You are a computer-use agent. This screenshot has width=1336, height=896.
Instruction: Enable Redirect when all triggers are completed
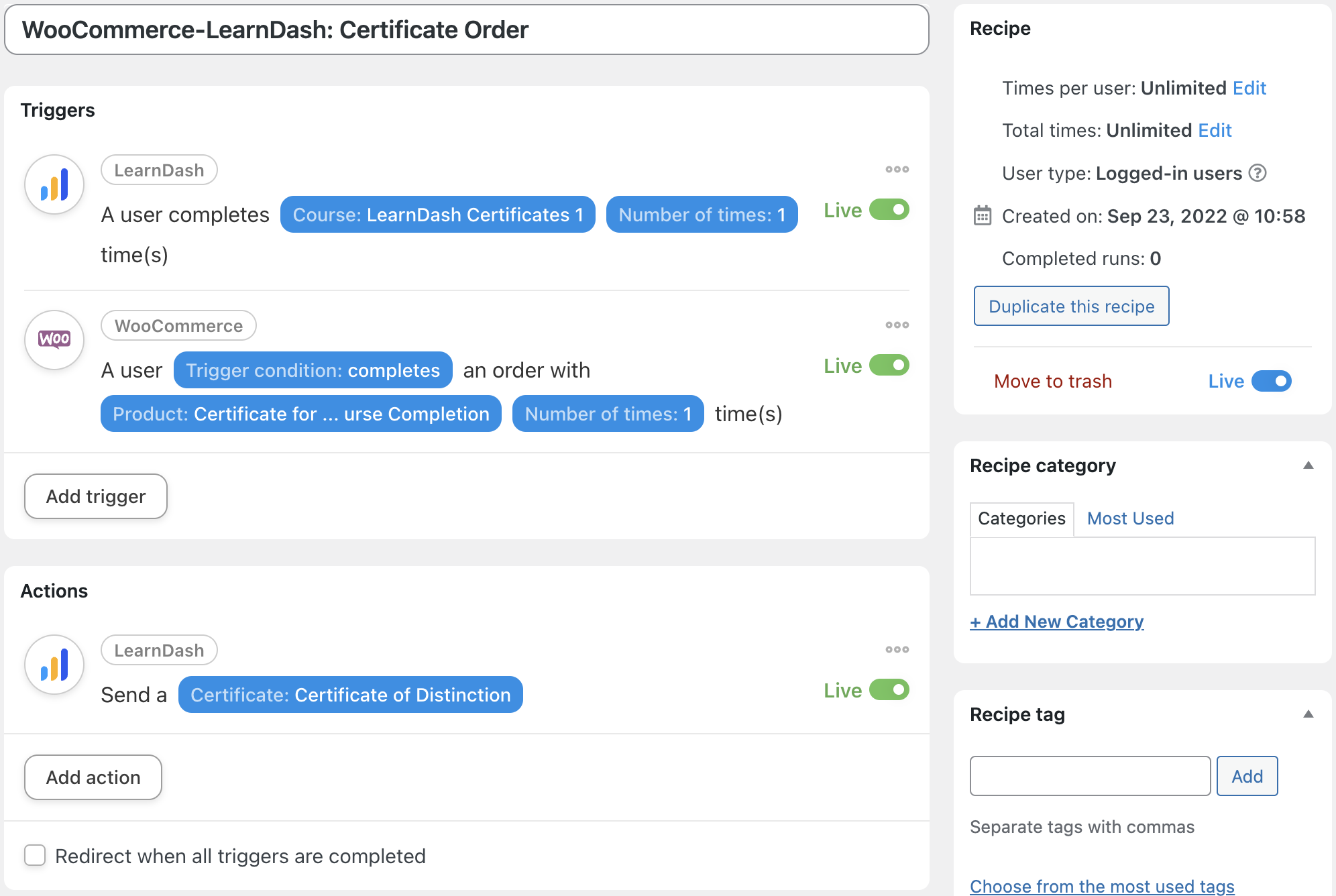coord(35,856)
